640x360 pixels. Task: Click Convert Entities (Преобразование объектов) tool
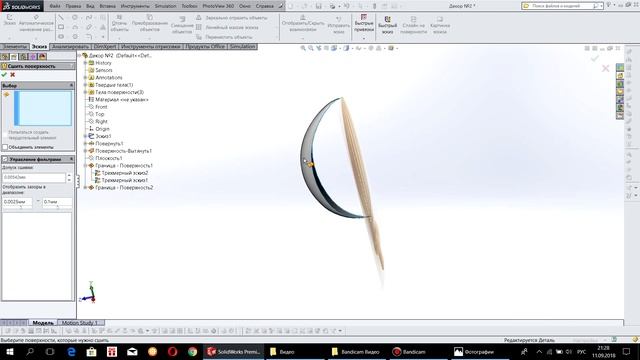click(x=150, y=24)
